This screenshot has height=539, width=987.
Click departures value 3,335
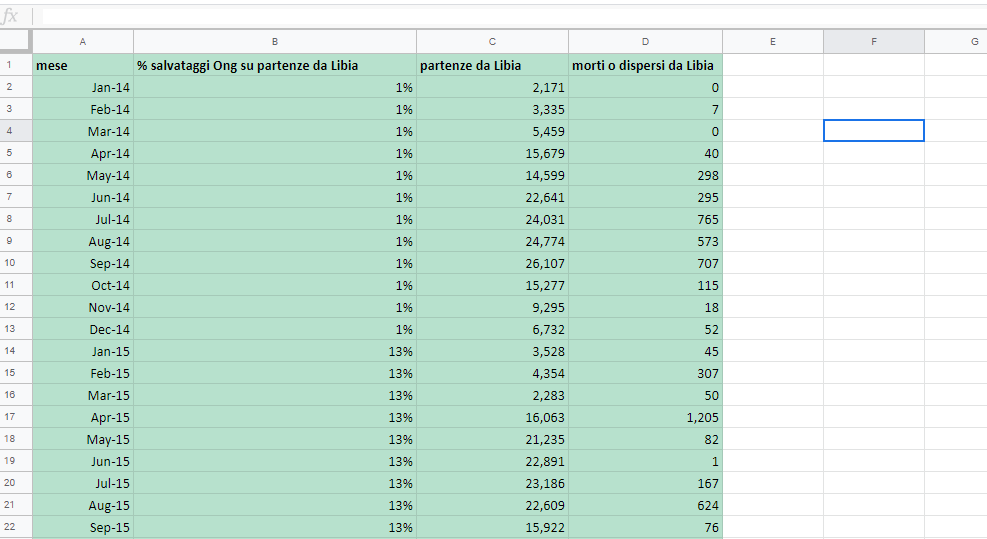tap(492, 109)
